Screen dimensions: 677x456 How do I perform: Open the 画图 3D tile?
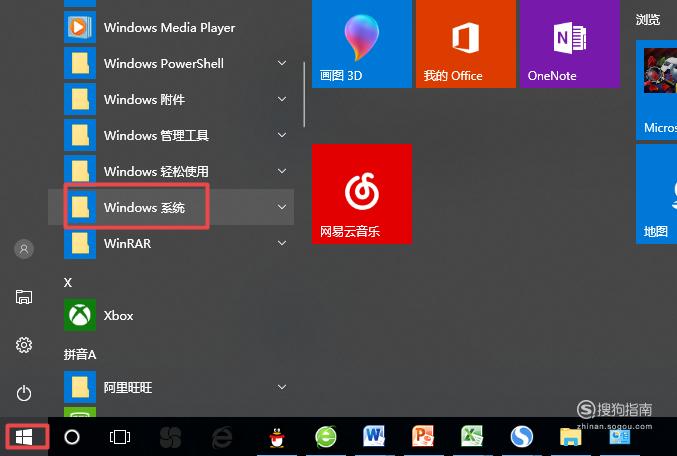pyautogui.click(x=362, y=44)
